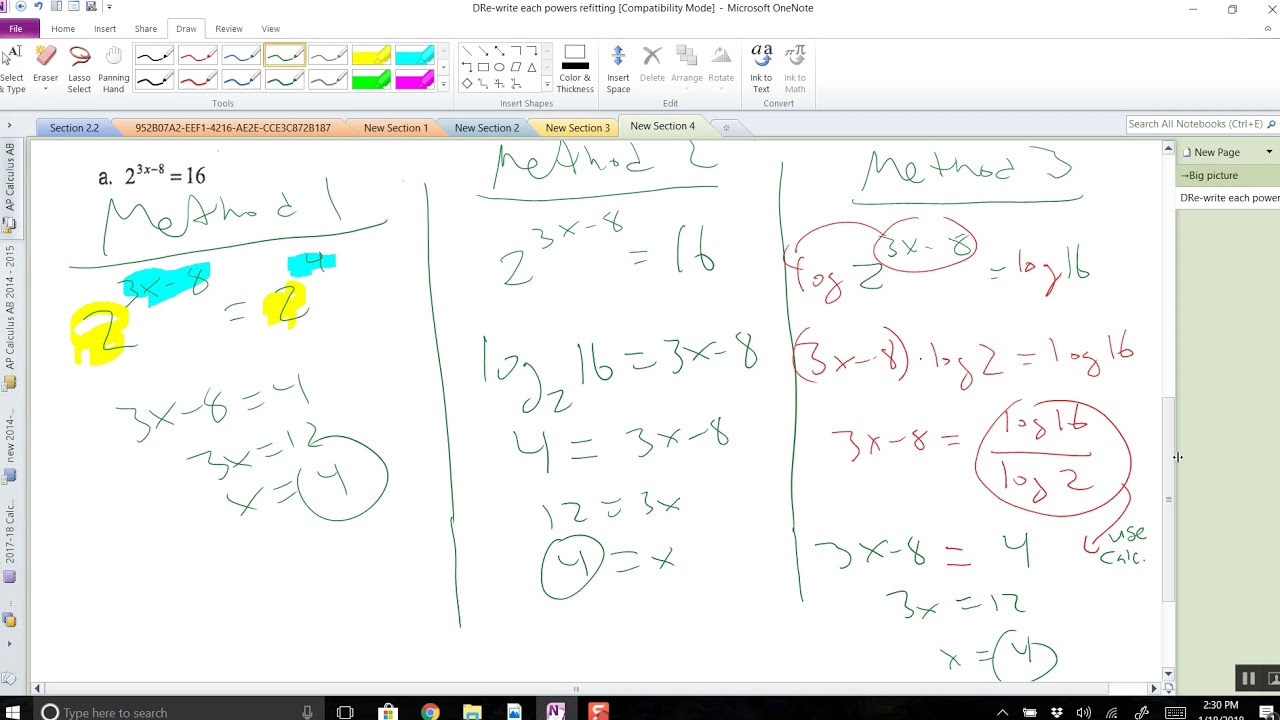Screen dimensions: 1280x720
Task: Open the Arrange menu
Action: (x=687, y=65)
